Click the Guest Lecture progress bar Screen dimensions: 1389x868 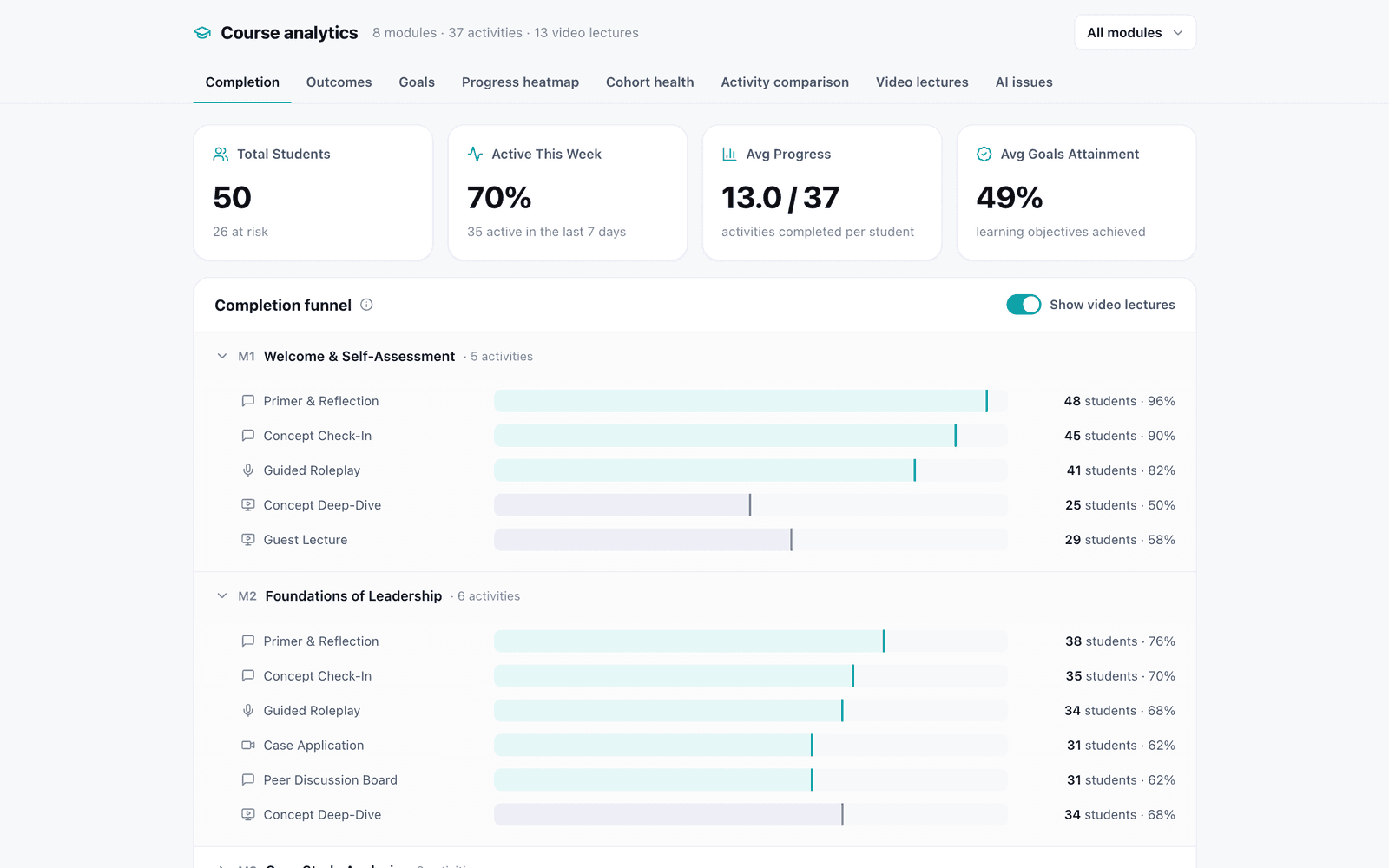point(751,540)
